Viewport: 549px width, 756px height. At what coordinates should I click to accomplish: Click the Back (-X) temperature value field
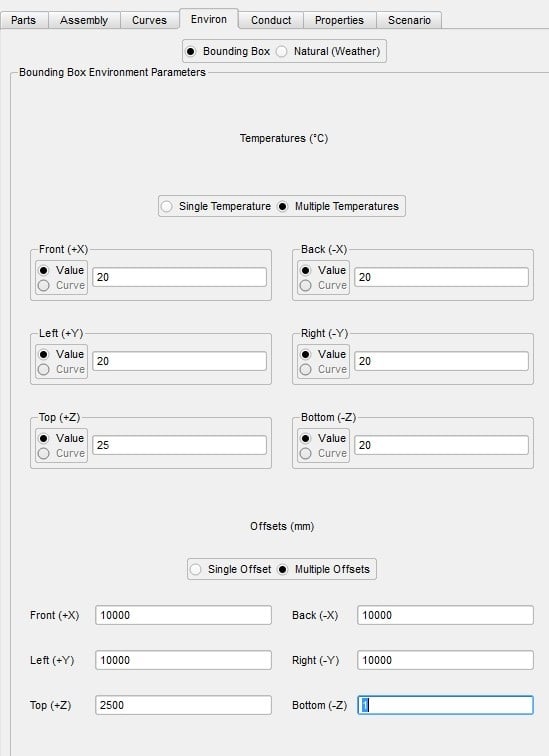(x=442, y=277)
